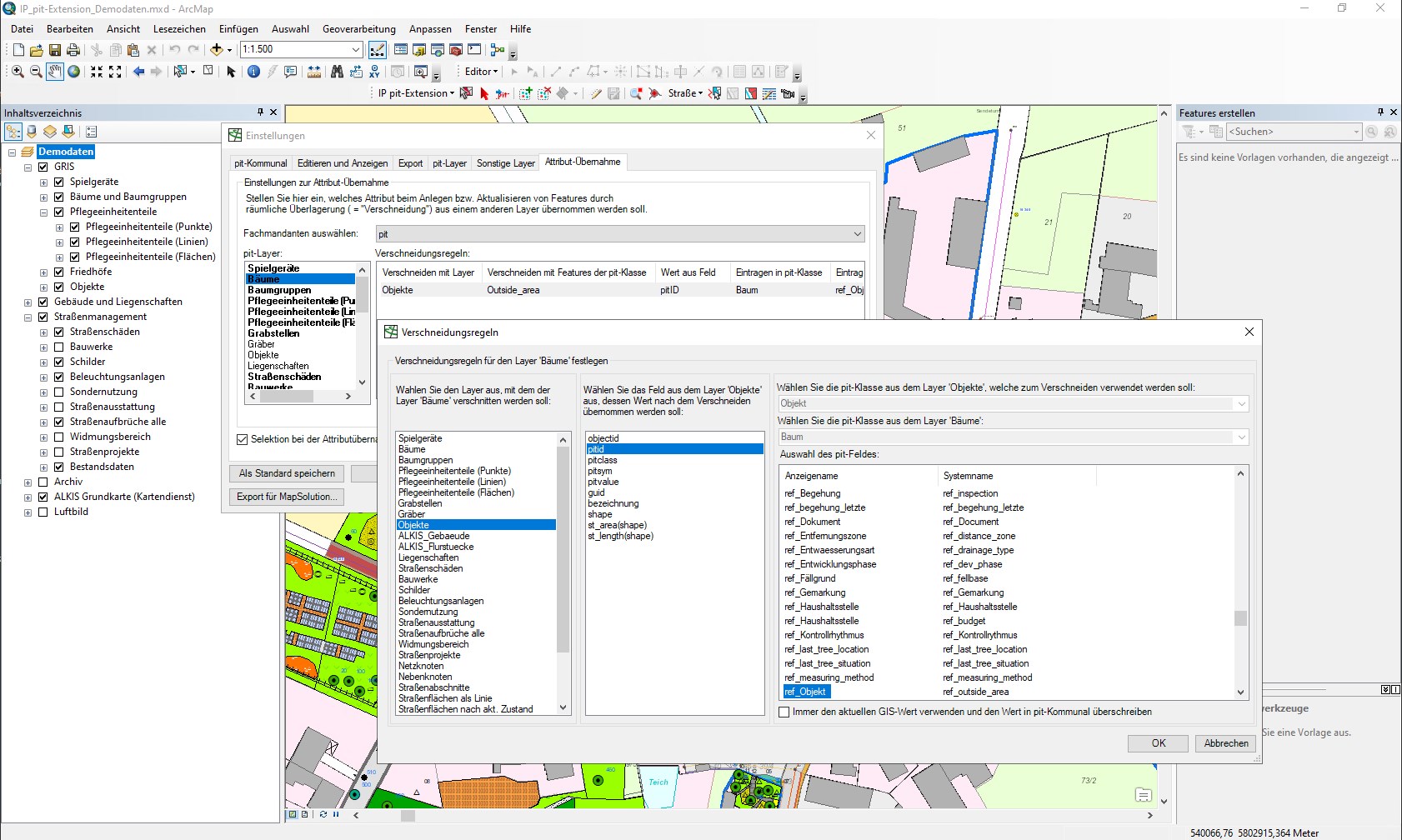
Task: Open the Baum pit-Klasse dropdown
Action: tap(1242, 437)
